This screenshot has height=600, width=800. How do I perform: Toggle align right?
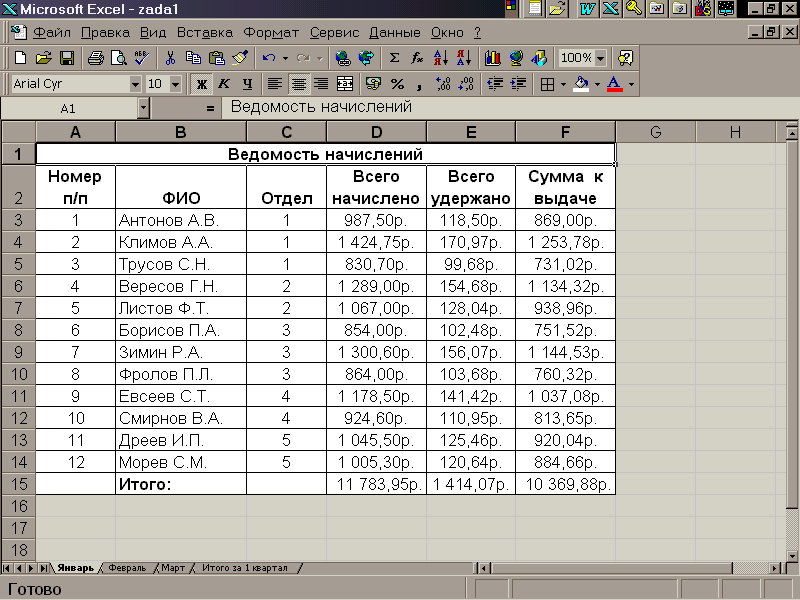(321, 84)
